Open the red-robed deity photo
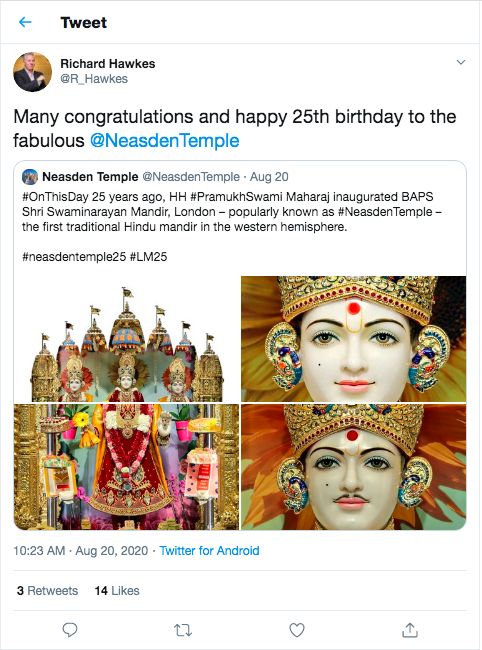 (126, 467)
